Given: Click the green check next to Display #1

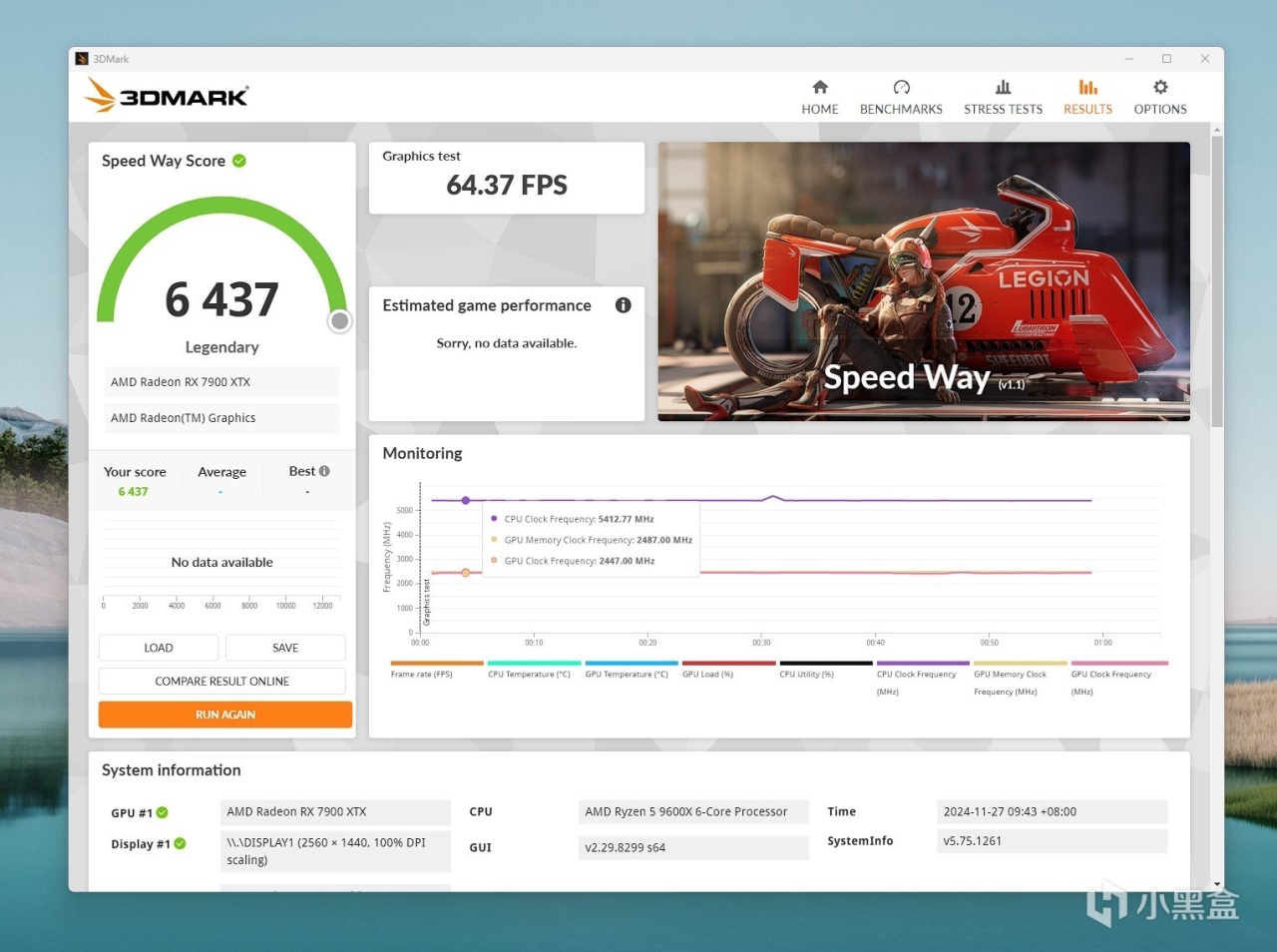Looking at the screenshot, I should (x=181, y=843).
